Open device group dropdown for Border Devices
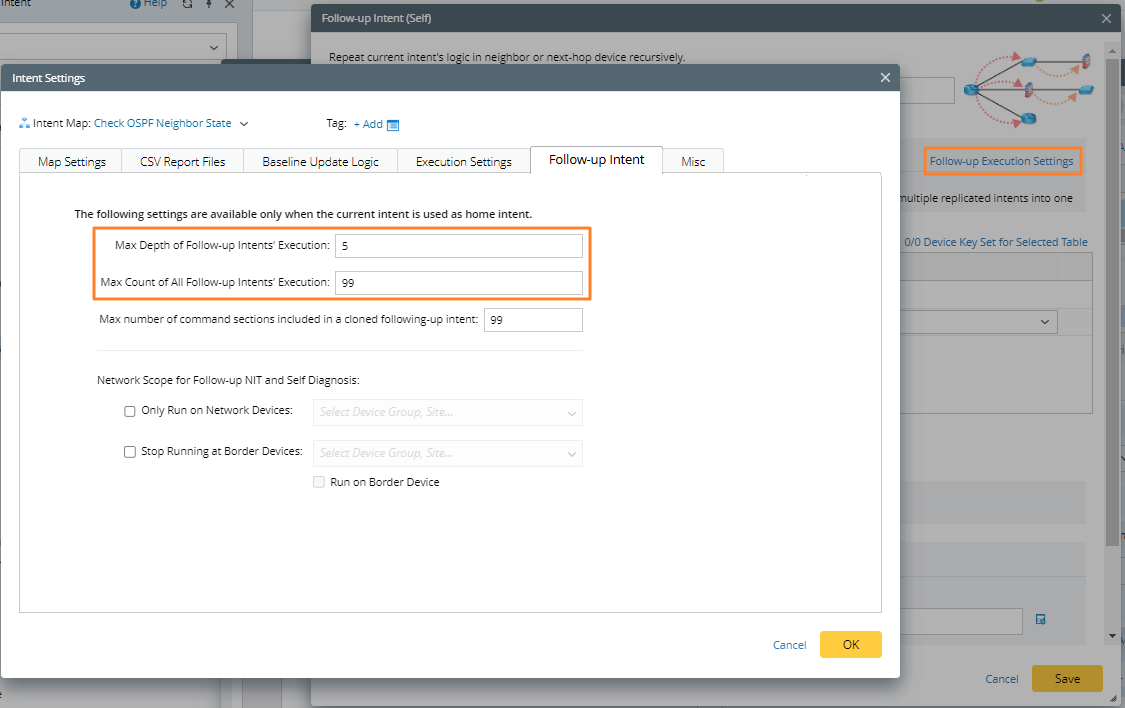1125x708 pixels. click(448, 453)
